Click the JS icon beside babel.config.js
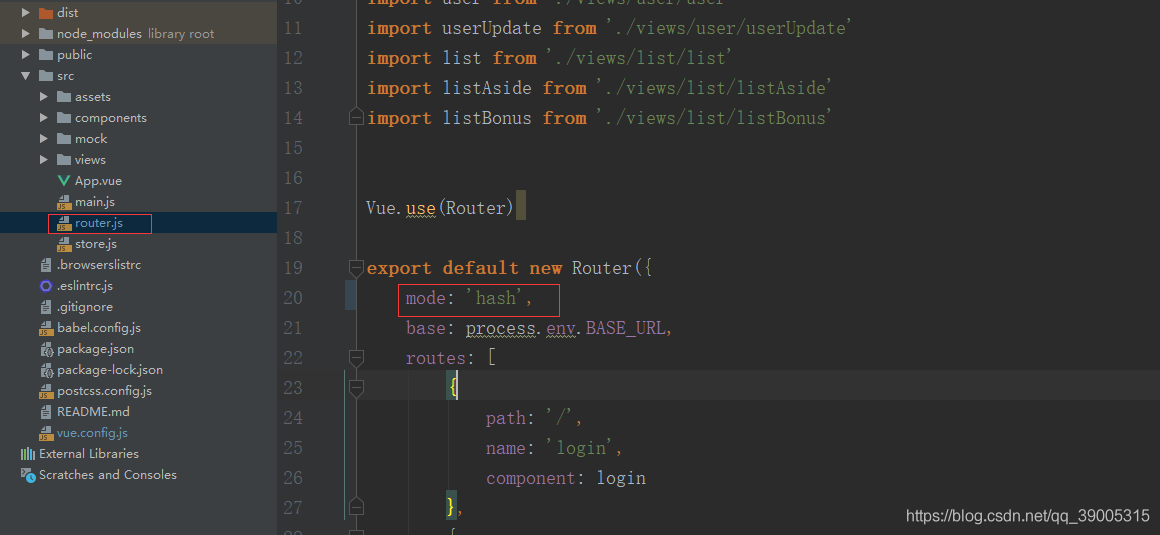This screenshot has width=1160, height=535. 46,328
